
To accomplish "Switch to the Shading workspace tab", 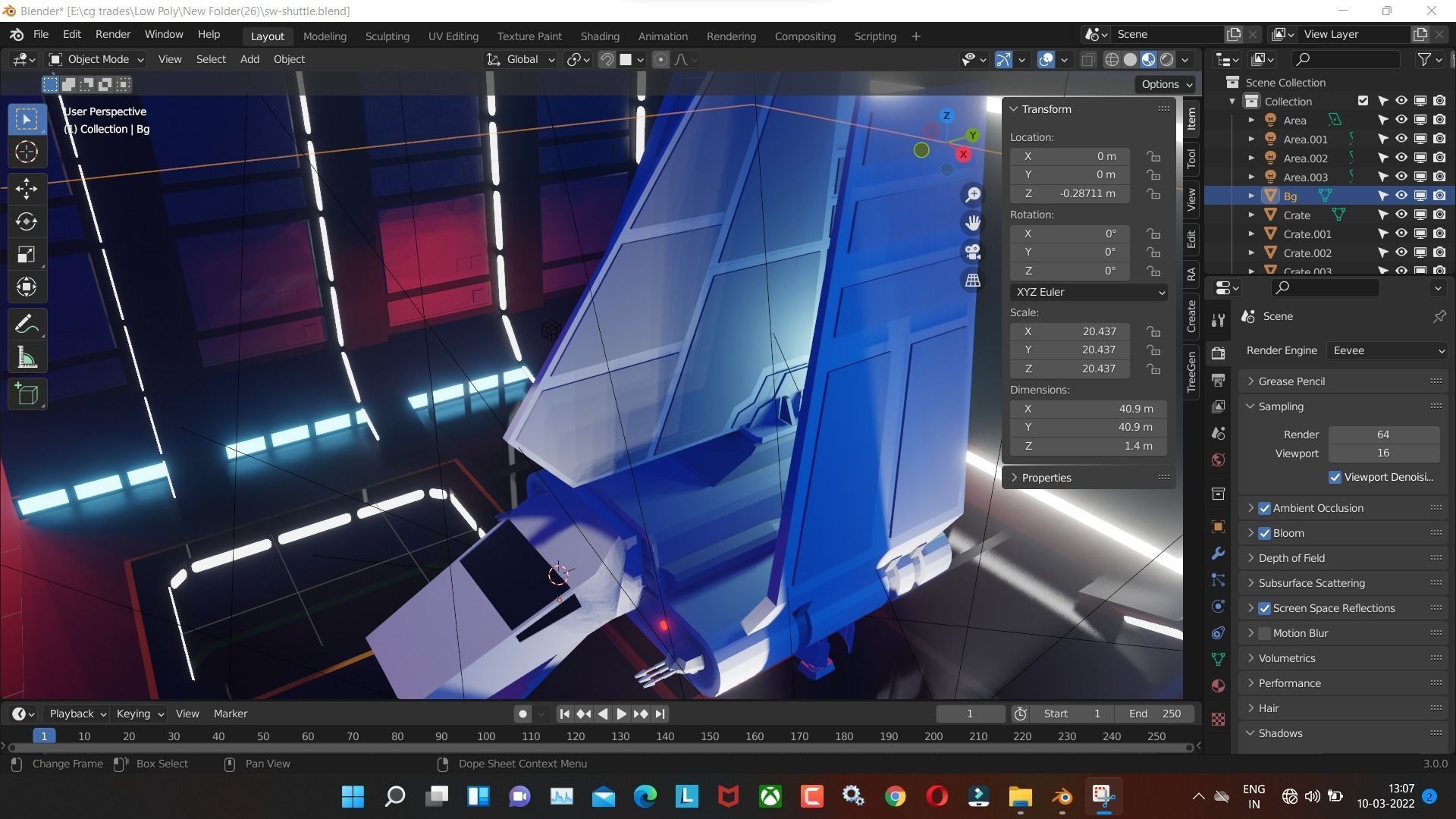I will (600, 36).
